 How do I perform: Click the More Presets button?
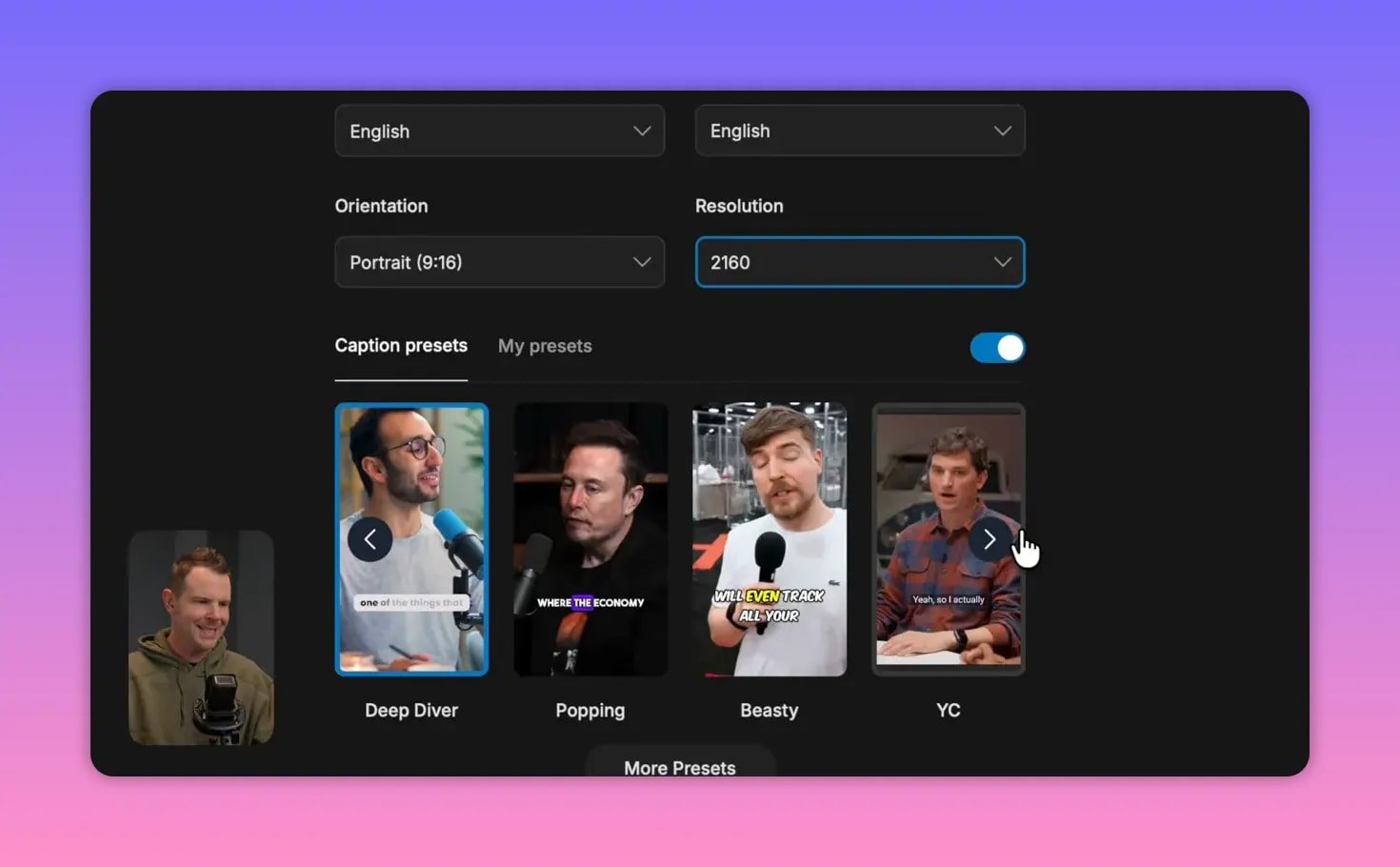coord(679,767)
